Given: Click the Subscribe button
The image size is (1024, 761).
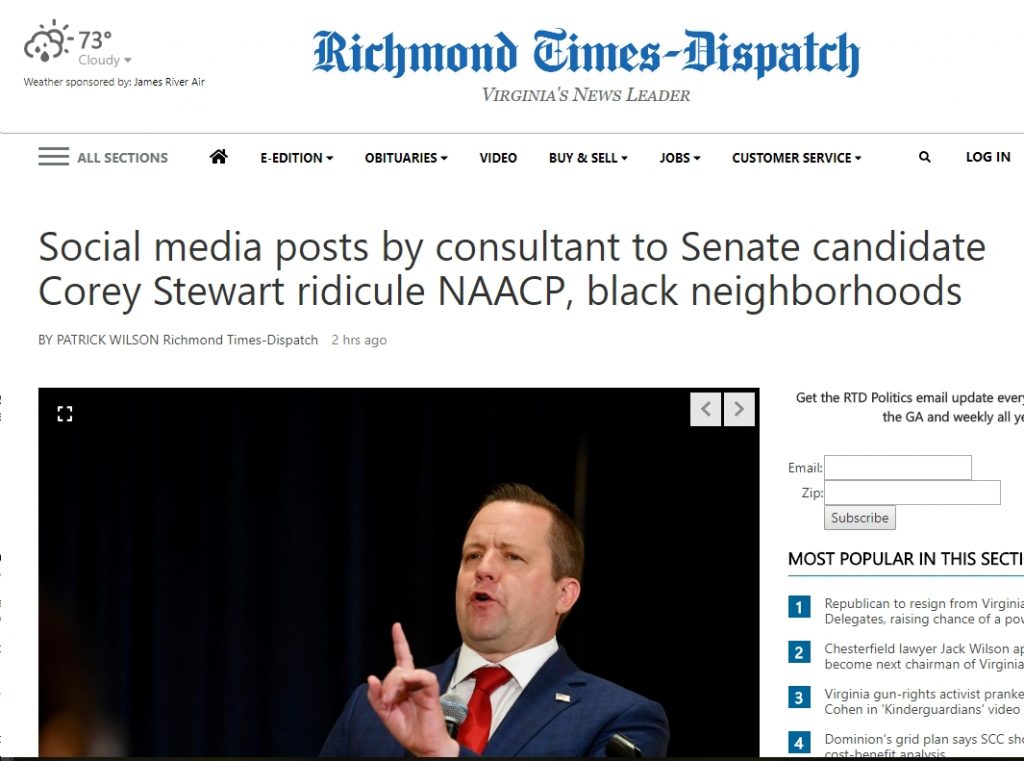Looking at the screenshot, I should pos(859,518).
